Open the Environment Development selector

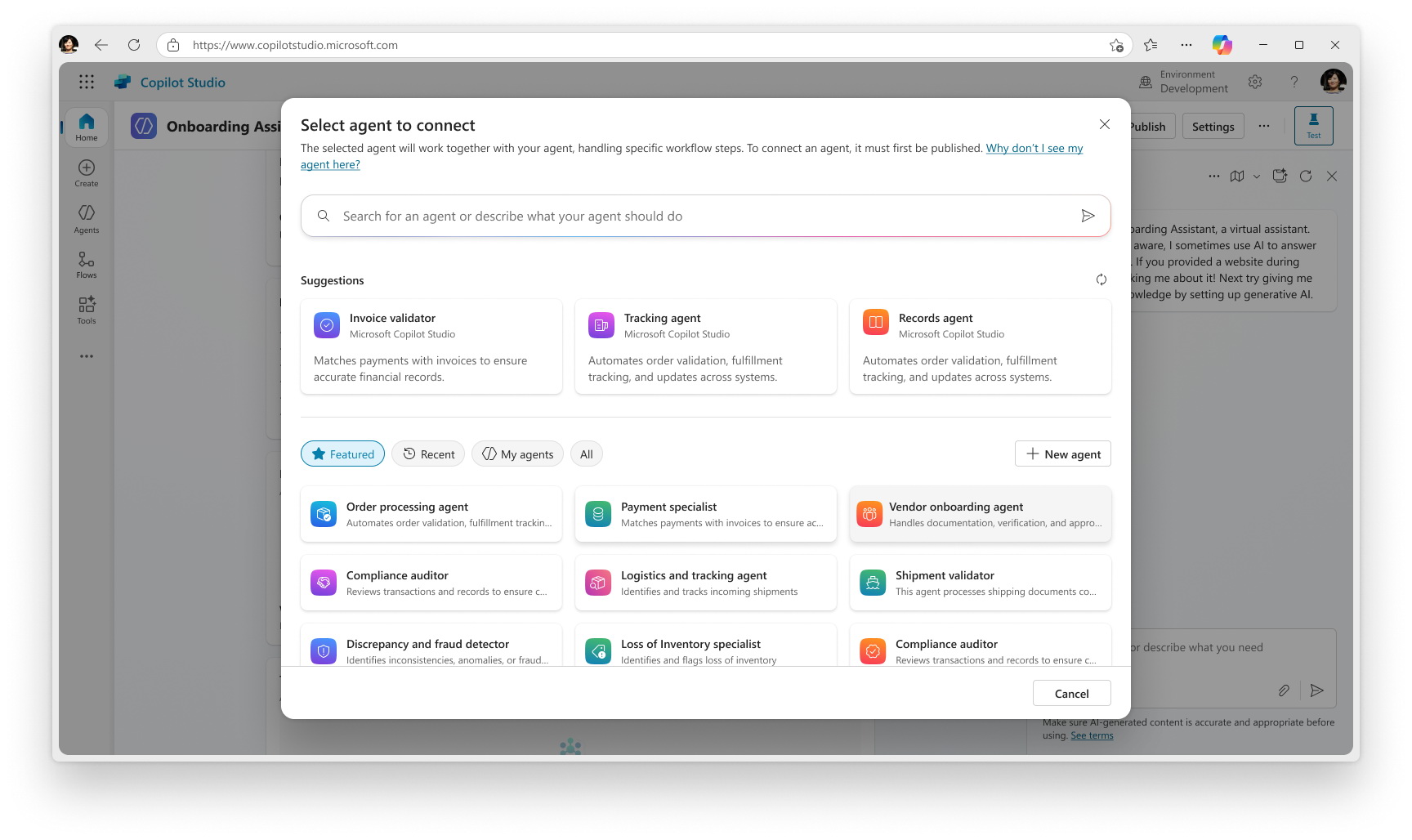1184,82
